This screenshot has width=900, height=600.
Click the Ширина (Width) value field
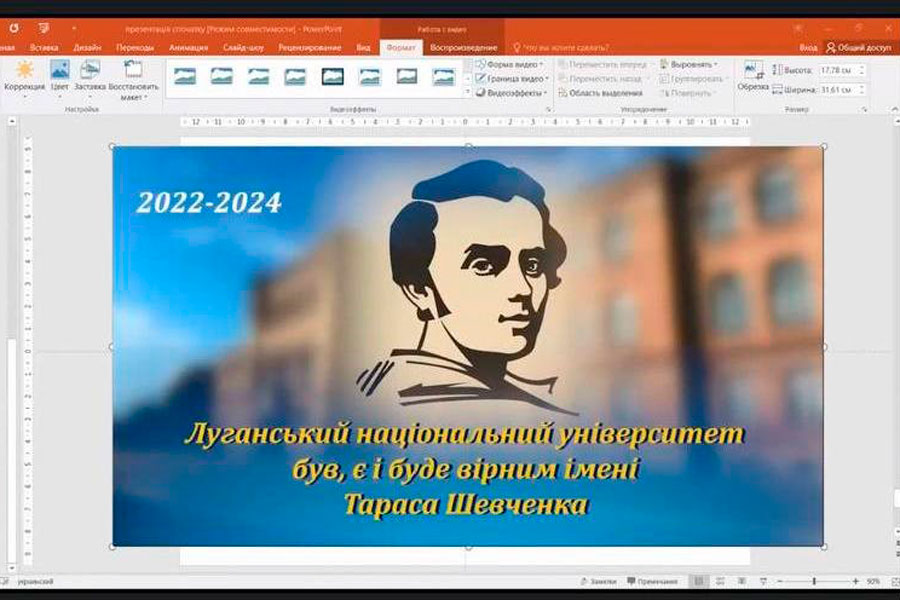click(838, 90)
